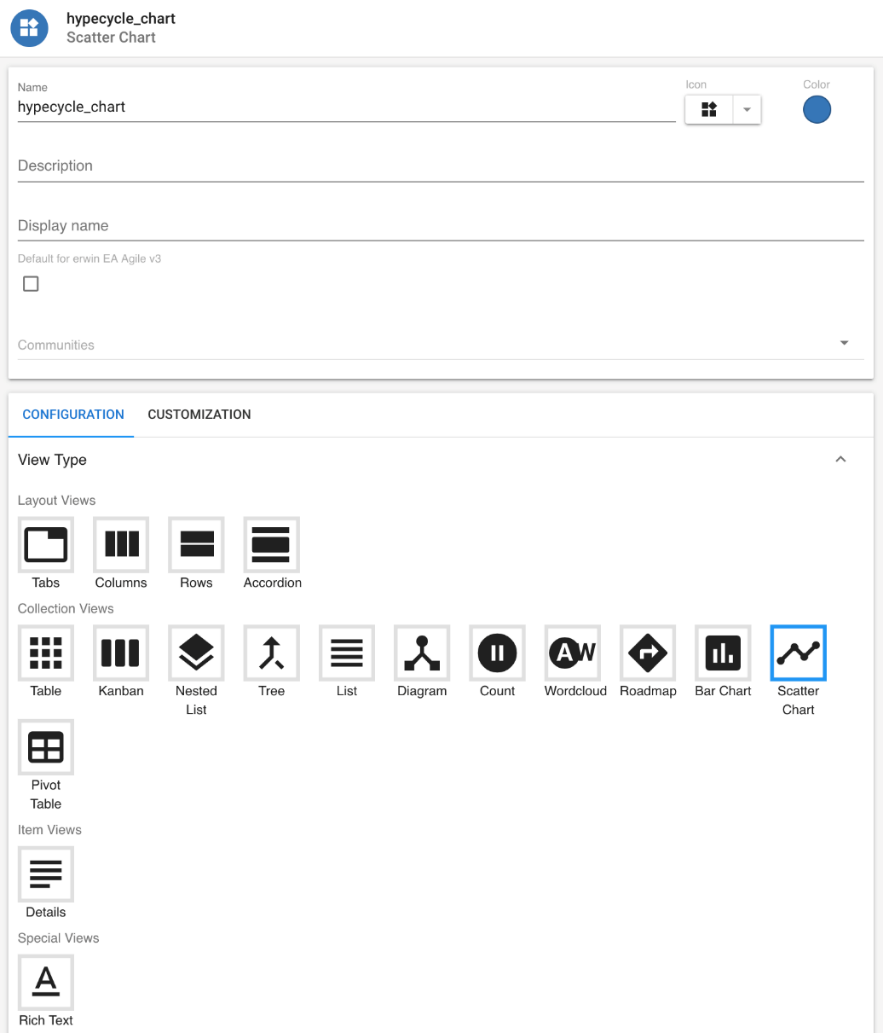The image size is (883, 1033).
Task: Pick the Nested List view icon
Action: coord(196,652)
